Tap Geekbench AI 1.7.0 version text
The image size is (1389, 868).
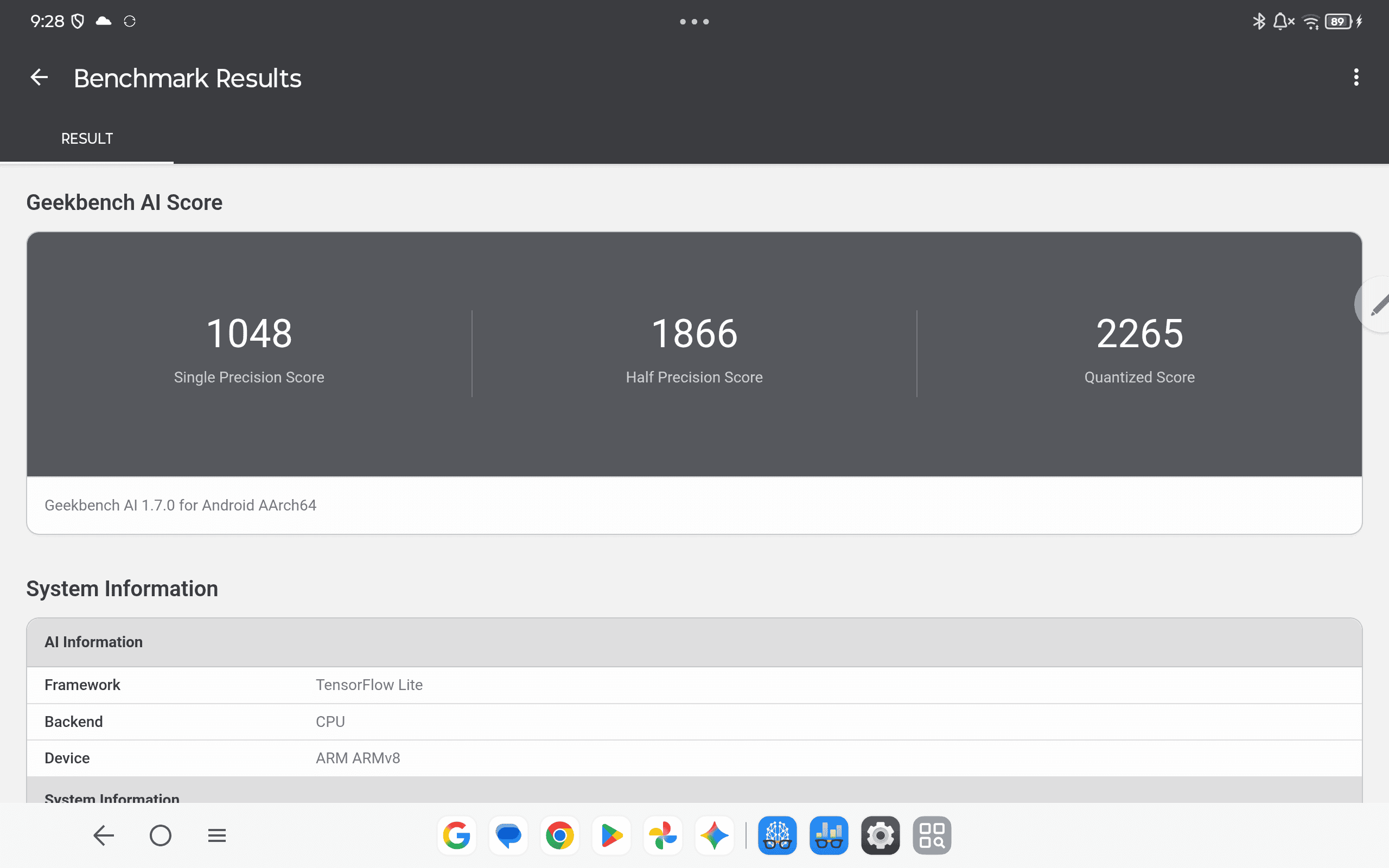coord(180,505)
